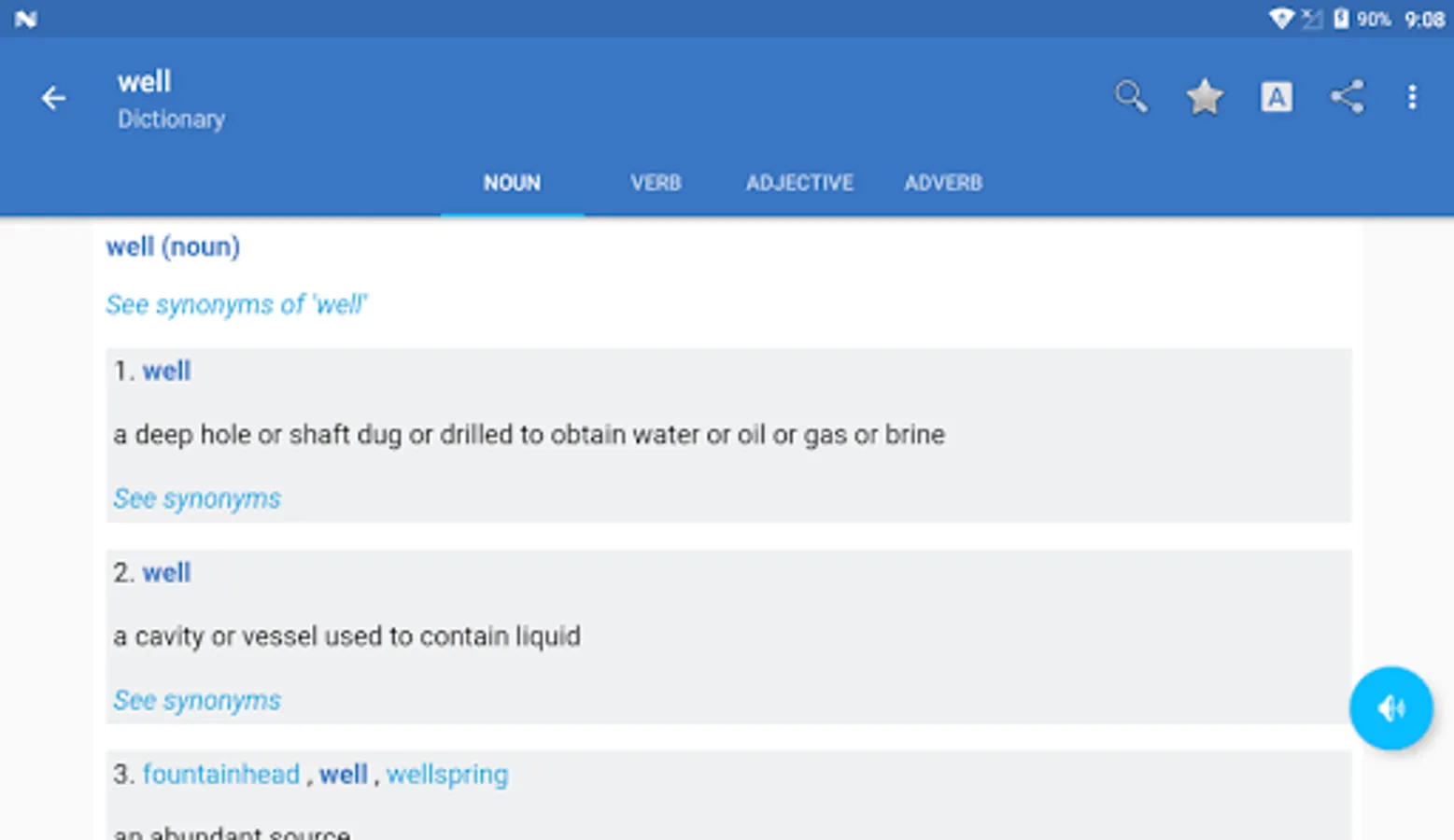Switch to the ADVERB tab

point(942,183)
